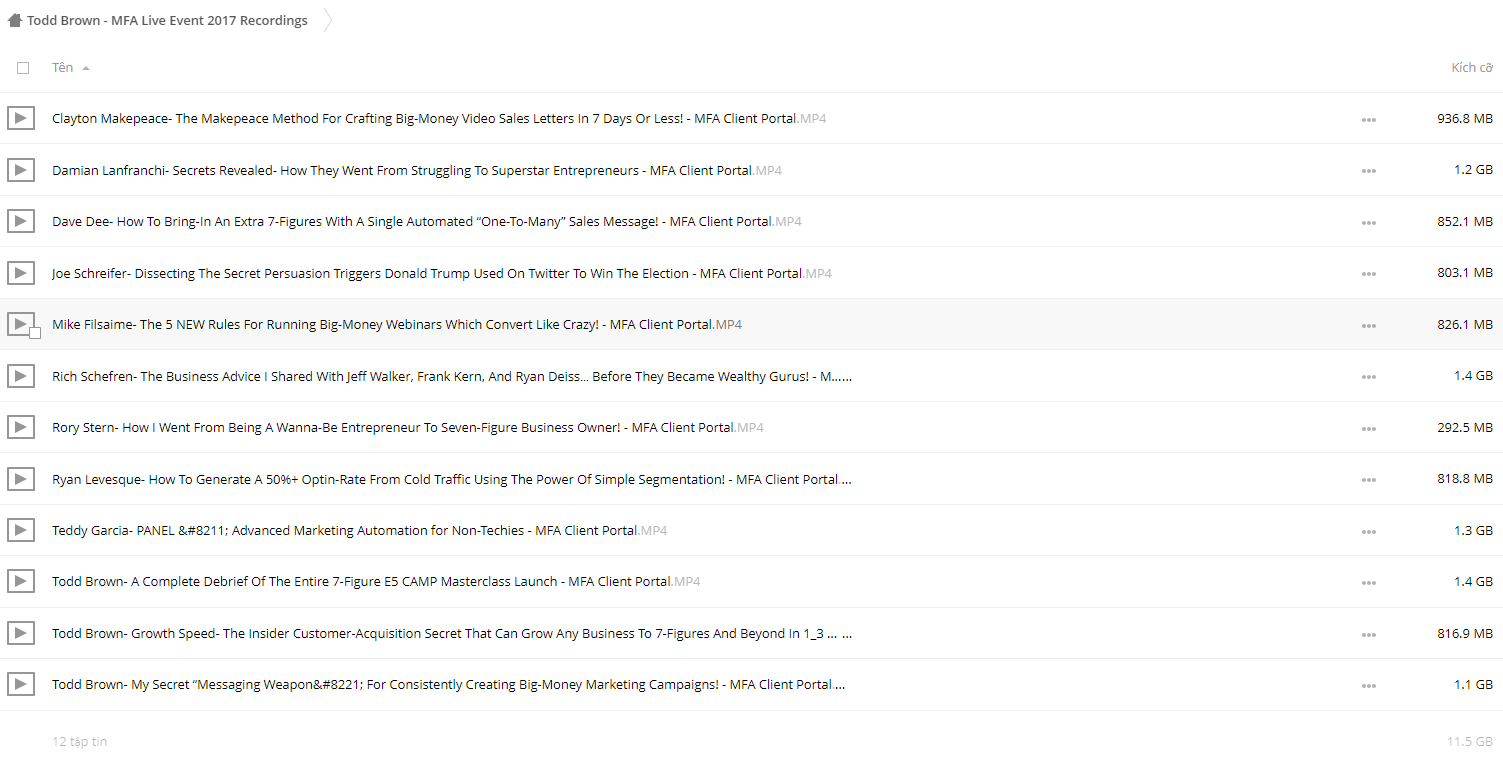This screenshot has height=778, width=1503.
Task: Open Clayton Makepeace Video Sales Letters file name
Action: 439,119
